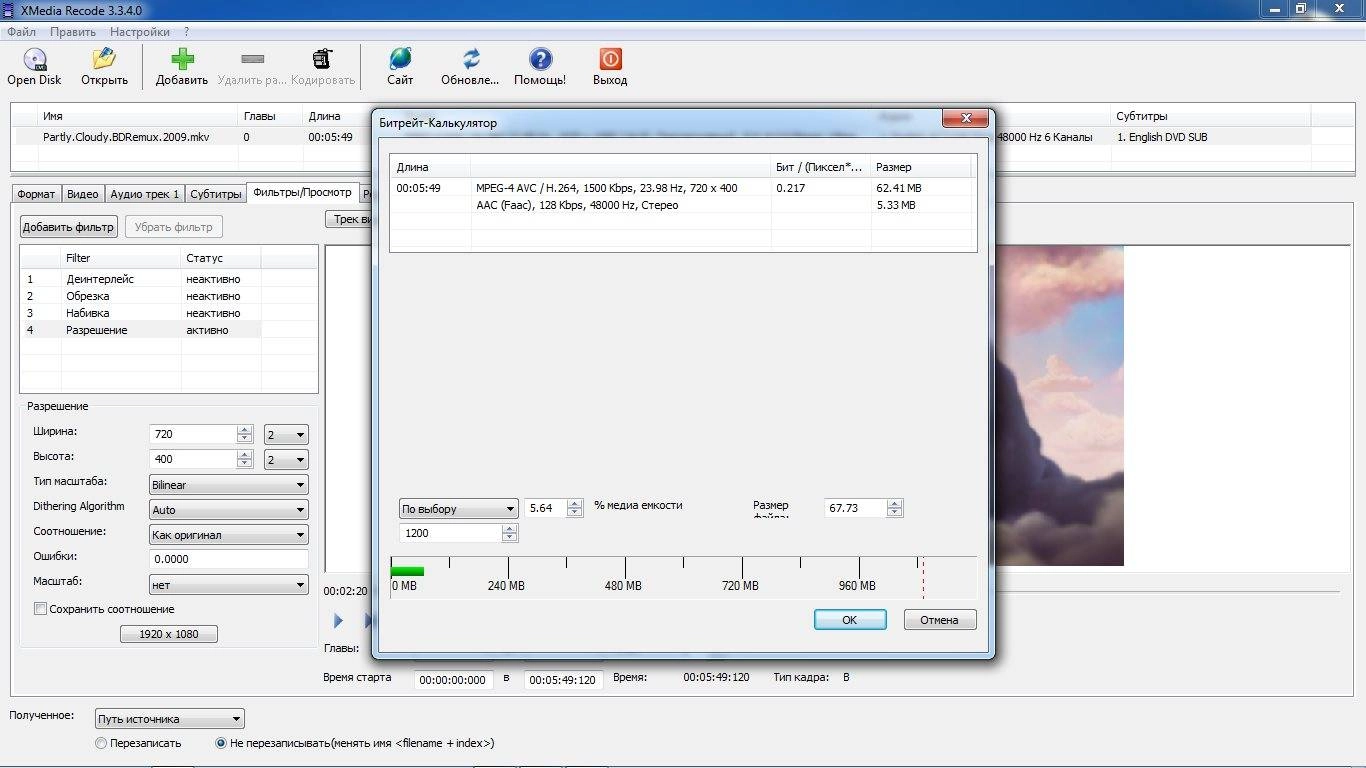Switch to the Субтитры tab

216,194
